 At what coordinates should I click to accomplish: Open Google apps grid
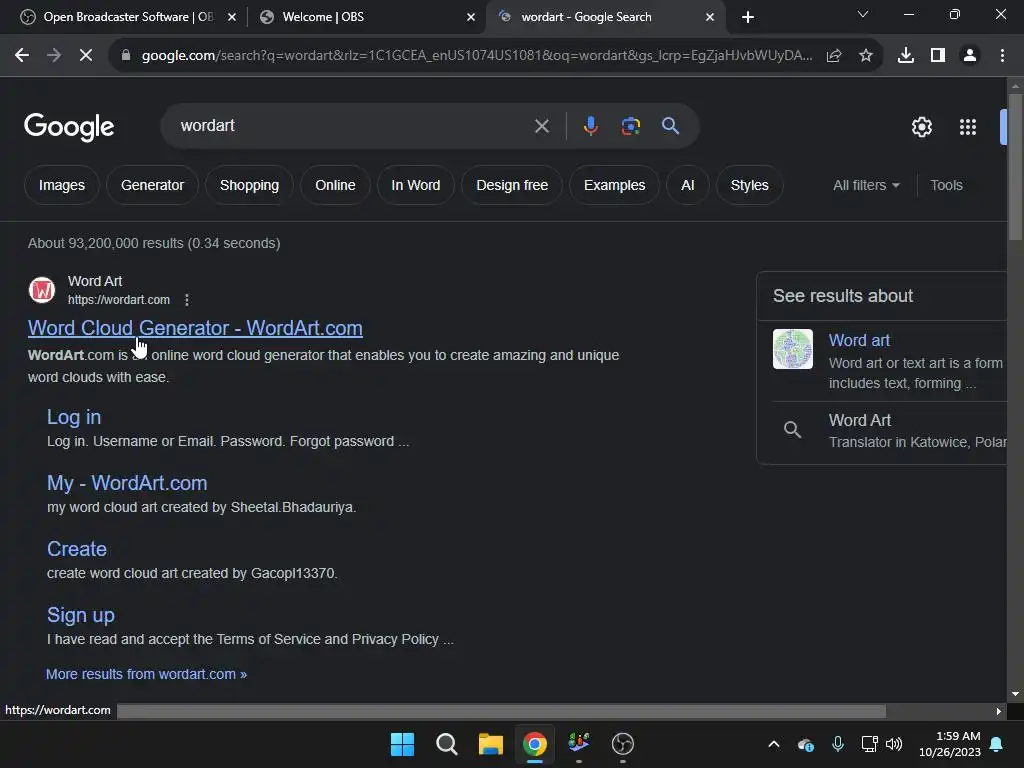click(x=968, y=127)
